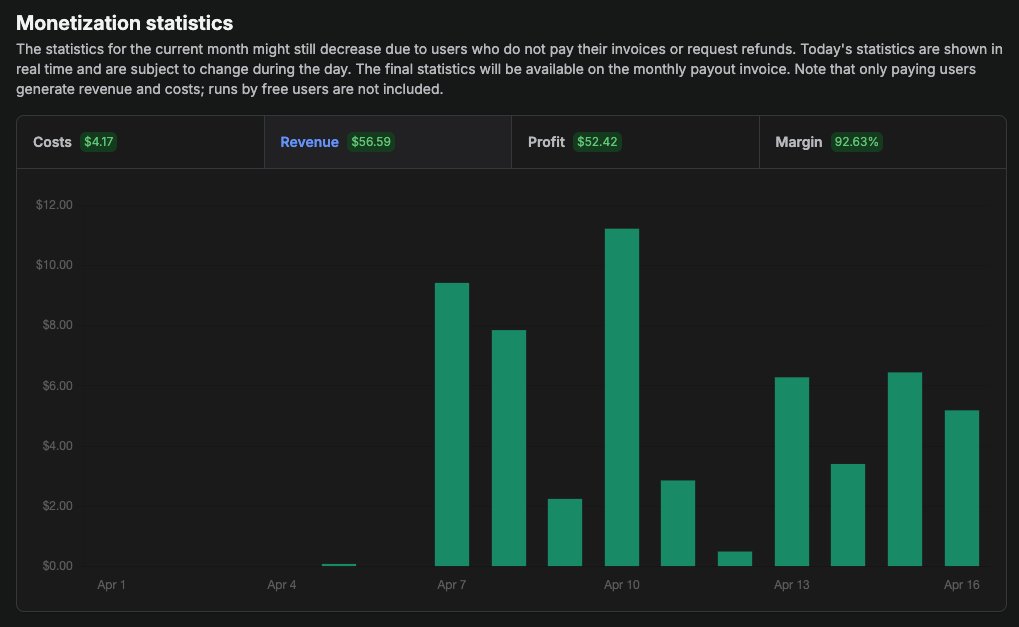
Task: Select the Revenue tab
Action: (388, 142)
